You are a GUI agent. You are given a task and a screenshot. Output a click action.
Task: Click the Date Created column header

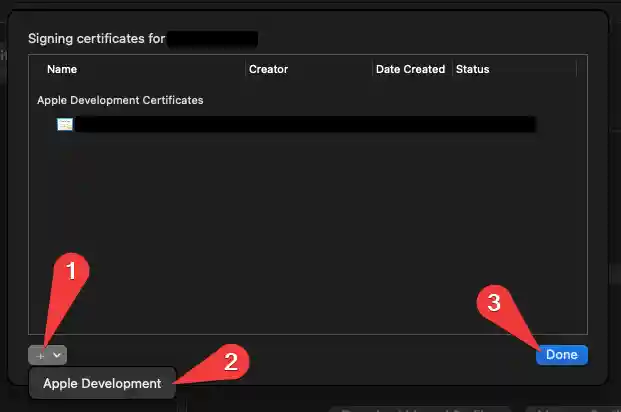pos(410,69)
